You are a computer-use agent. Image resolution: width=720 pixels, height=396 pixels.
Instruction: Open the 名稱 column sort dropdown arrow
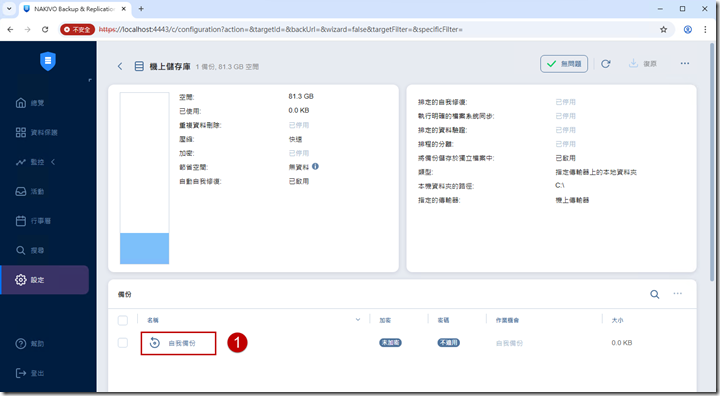358,320
